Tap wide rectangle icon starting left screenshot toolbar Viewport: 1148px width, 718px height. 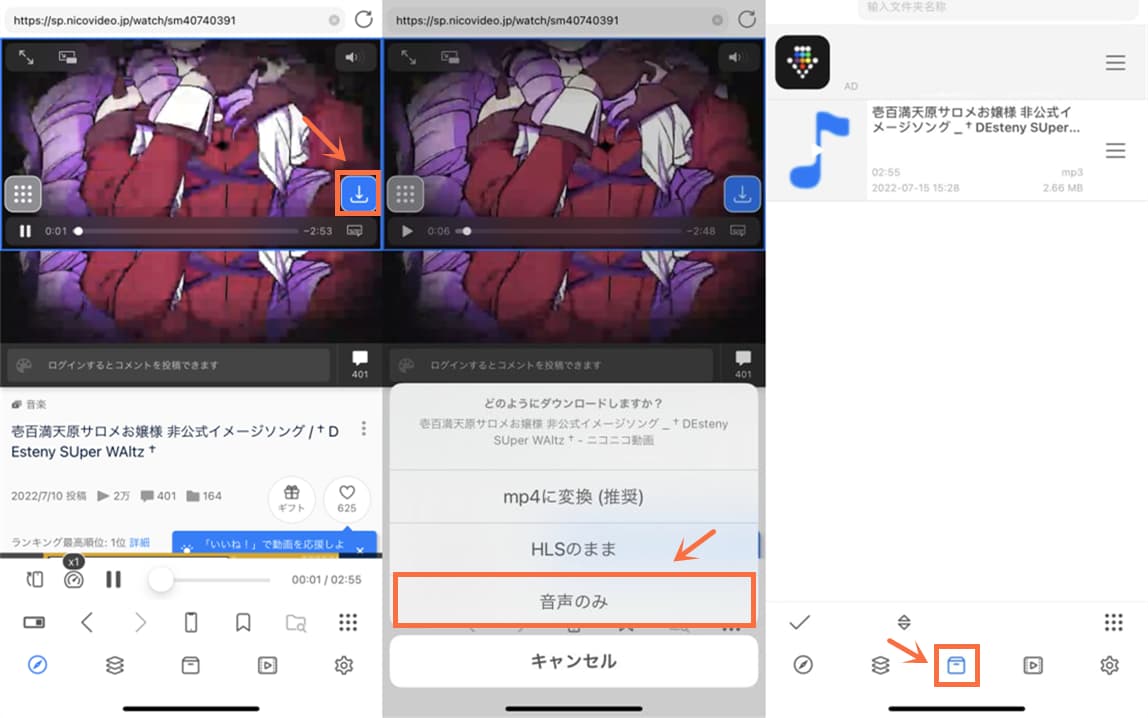coord(34,623)
